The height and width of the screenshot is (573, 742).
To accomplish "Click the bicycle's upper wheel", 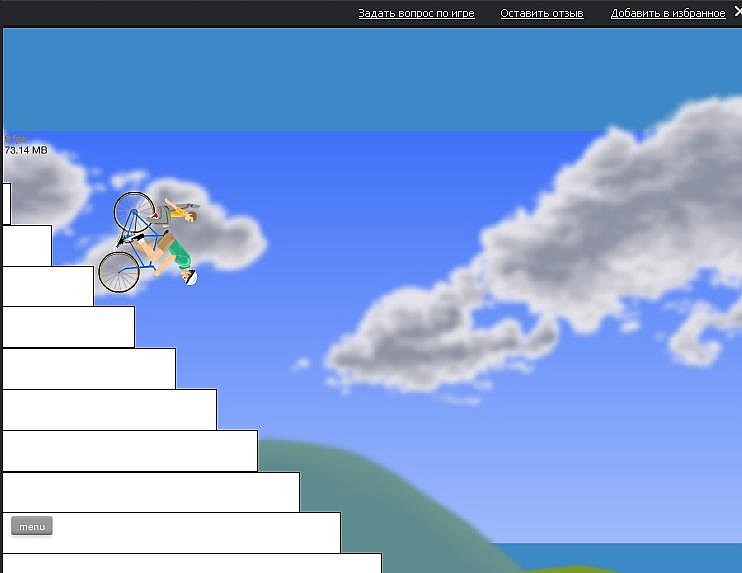I will 134,212.
